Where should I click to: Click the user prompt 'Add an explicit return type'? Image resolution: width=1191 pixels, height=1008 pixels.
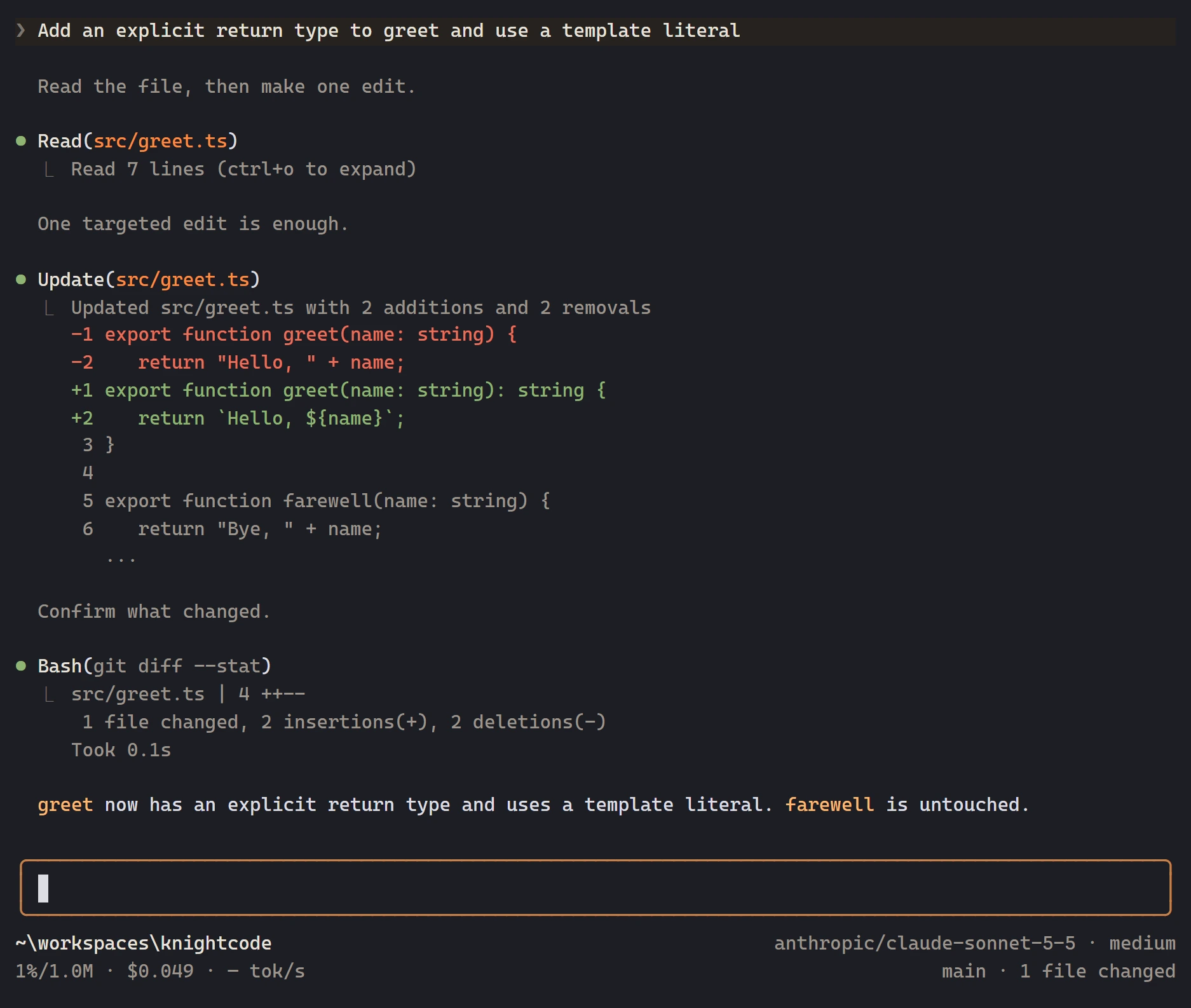pyautogui.click(x=389, y=31)
